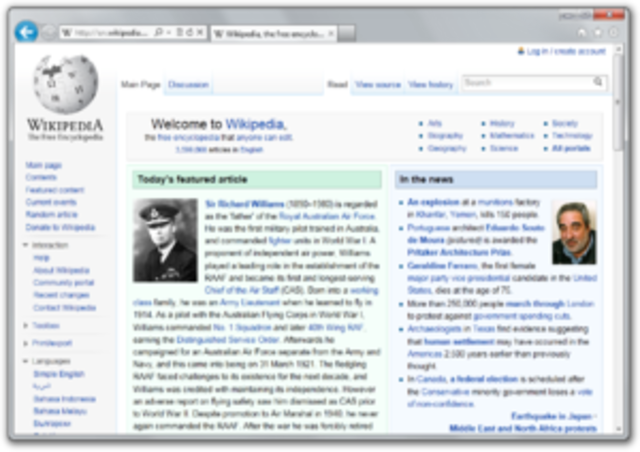The width and height of the screenshot is (640, 452).
Task: Click Donate to Wikipedia
Action: pyautogui.click(x=60, y=227)
